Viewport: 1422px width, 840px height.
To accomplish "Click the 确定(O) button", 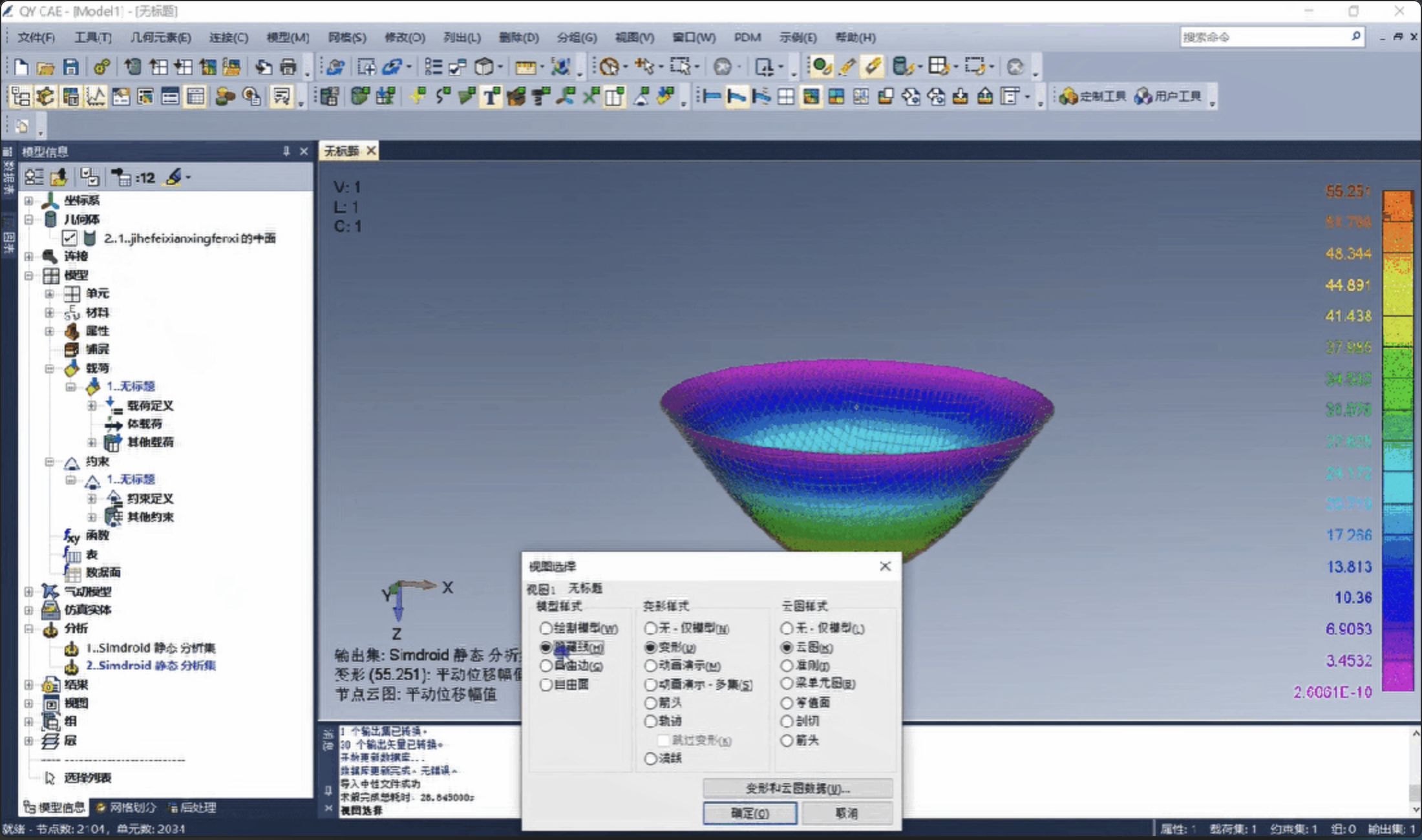I will click(x=750, y=813).
